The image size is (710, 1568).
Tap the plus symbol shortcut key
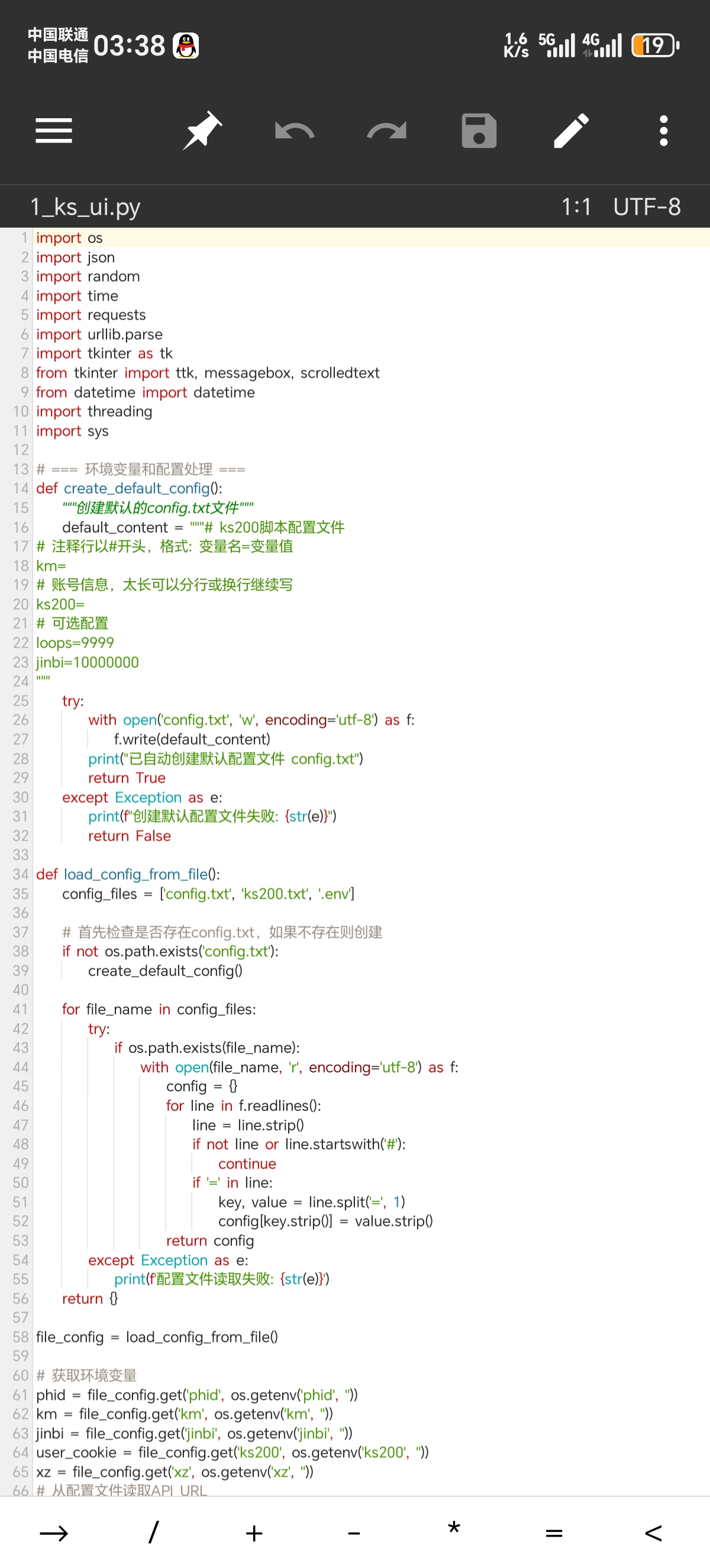(254, 1533)
